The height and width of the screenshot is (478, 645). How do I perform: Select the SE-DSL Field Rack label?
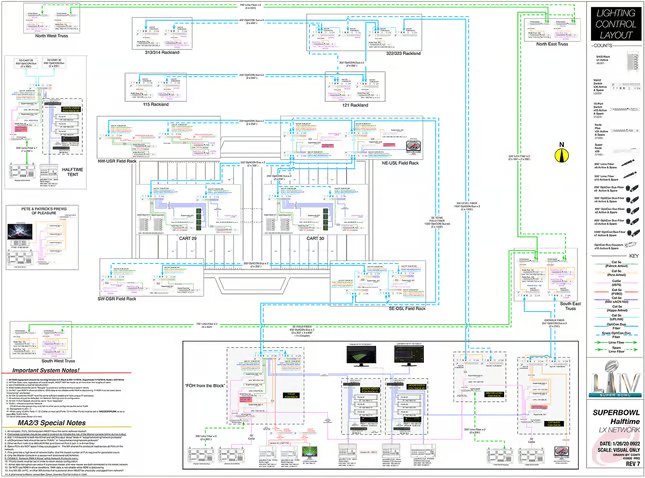point(407,308)
